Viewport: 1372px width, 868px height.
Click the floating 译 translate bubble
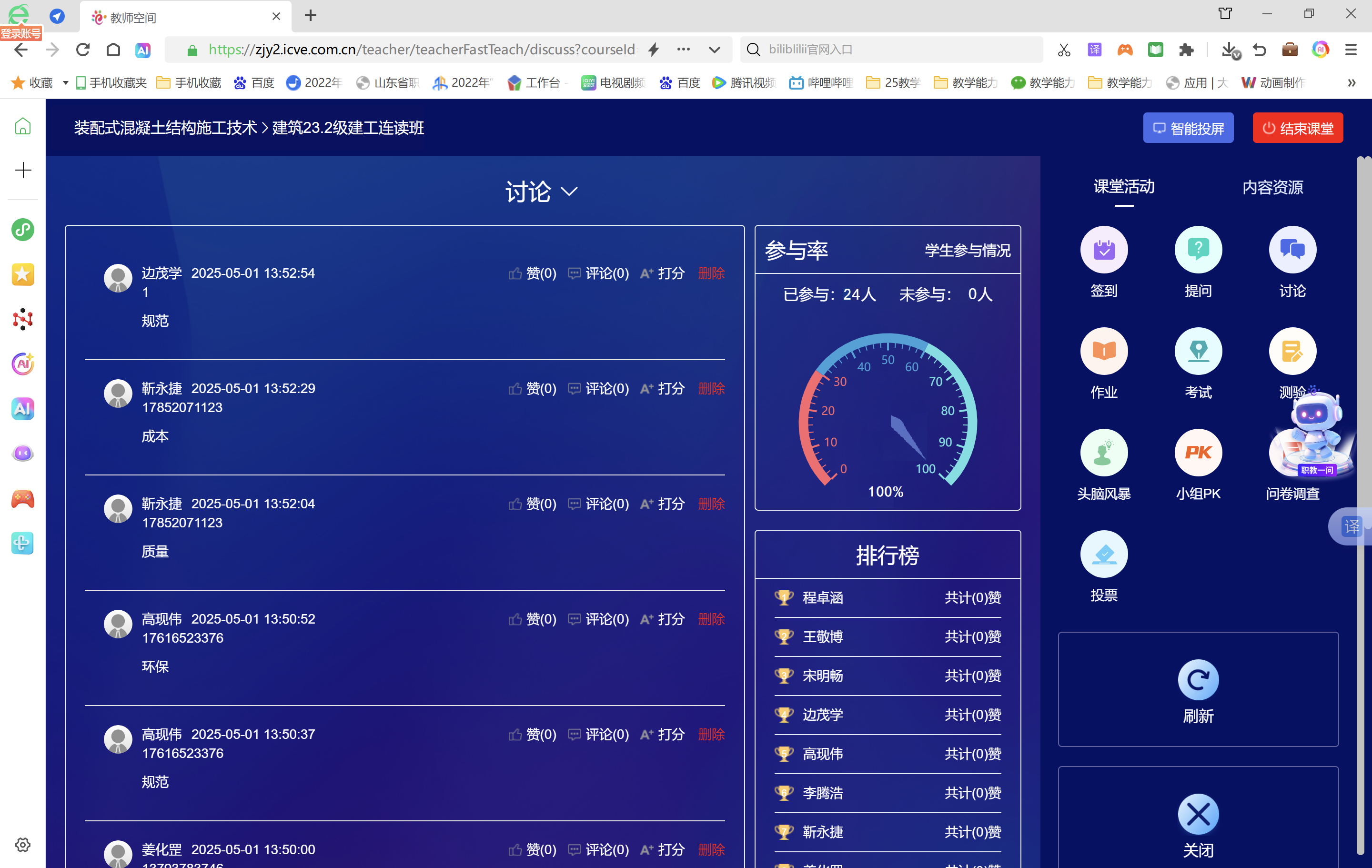1352,526
